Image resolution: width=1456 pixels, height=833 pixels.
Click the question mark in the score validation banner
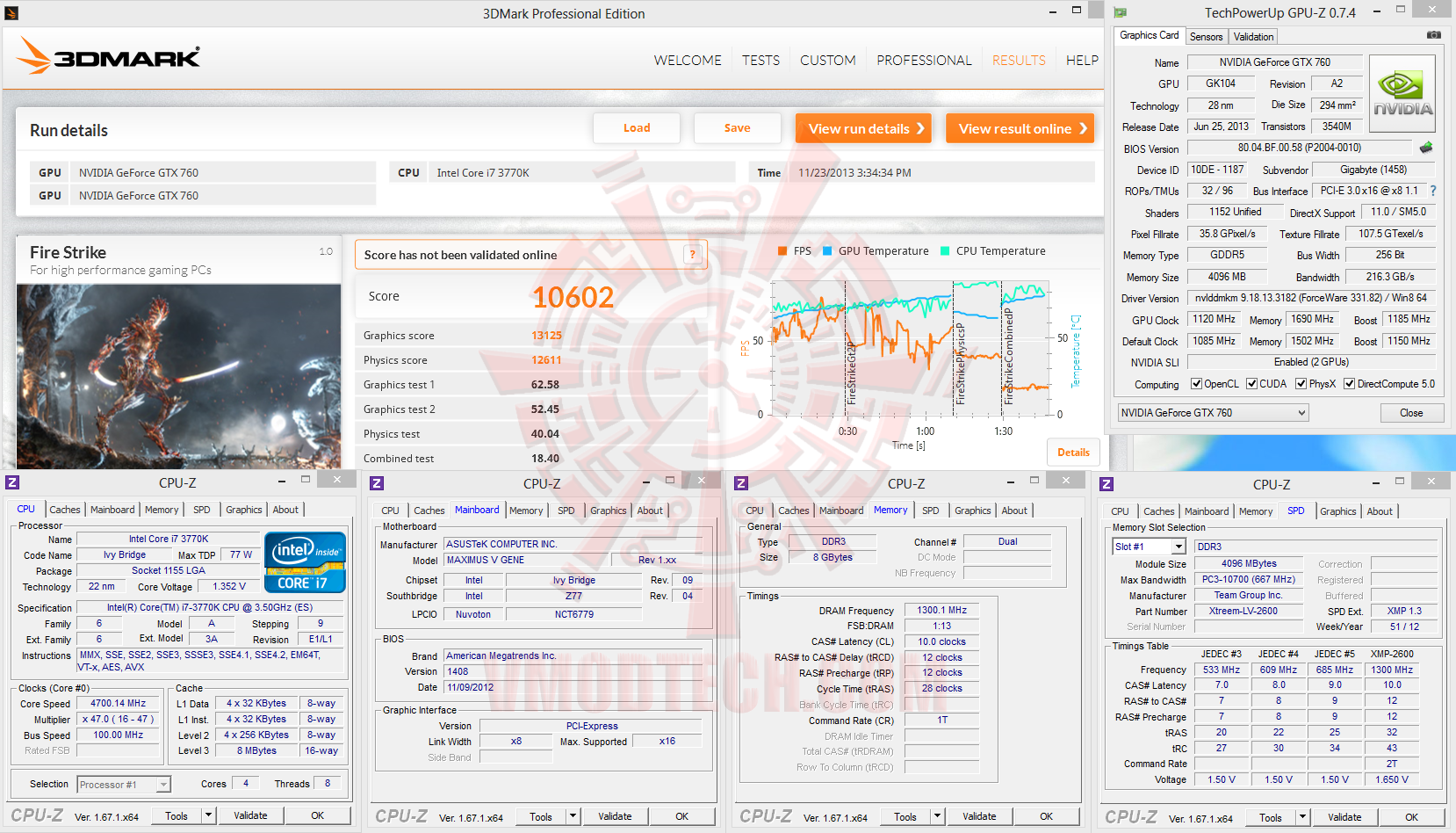point(692,255)
